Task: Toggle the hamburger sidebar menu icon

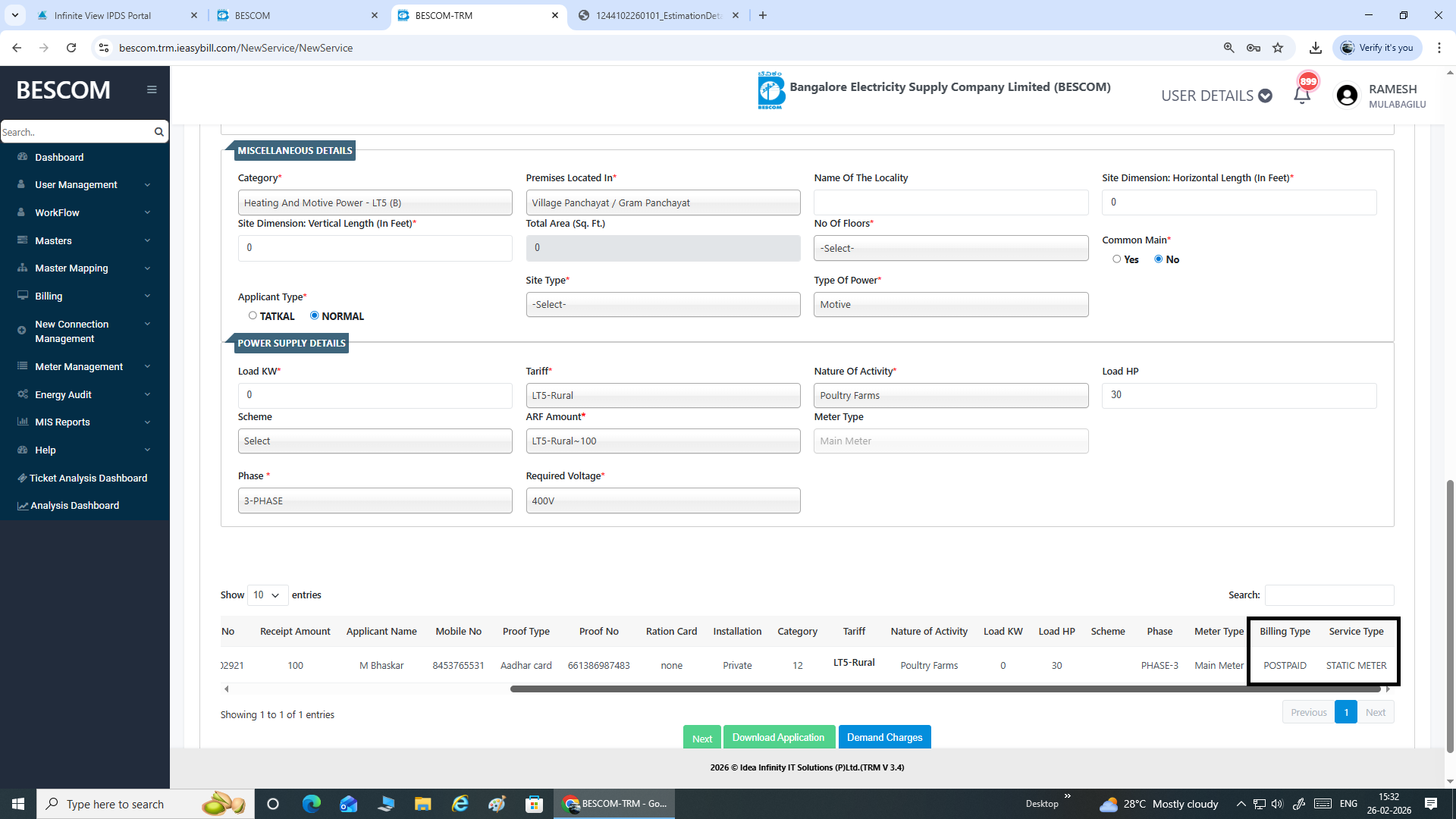Action: click(152, 89)
